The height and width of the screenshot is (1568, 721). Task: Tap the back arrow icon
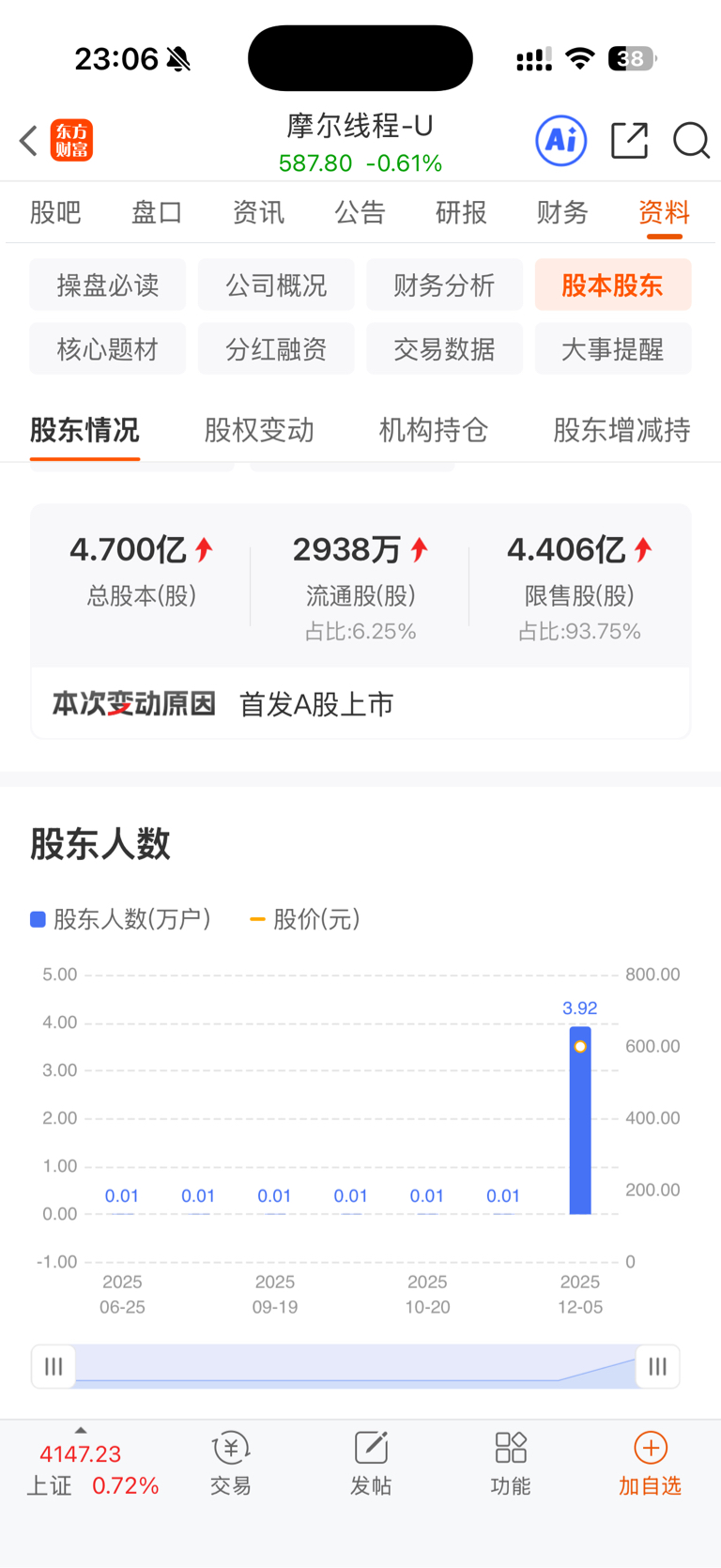pos(28,141)
